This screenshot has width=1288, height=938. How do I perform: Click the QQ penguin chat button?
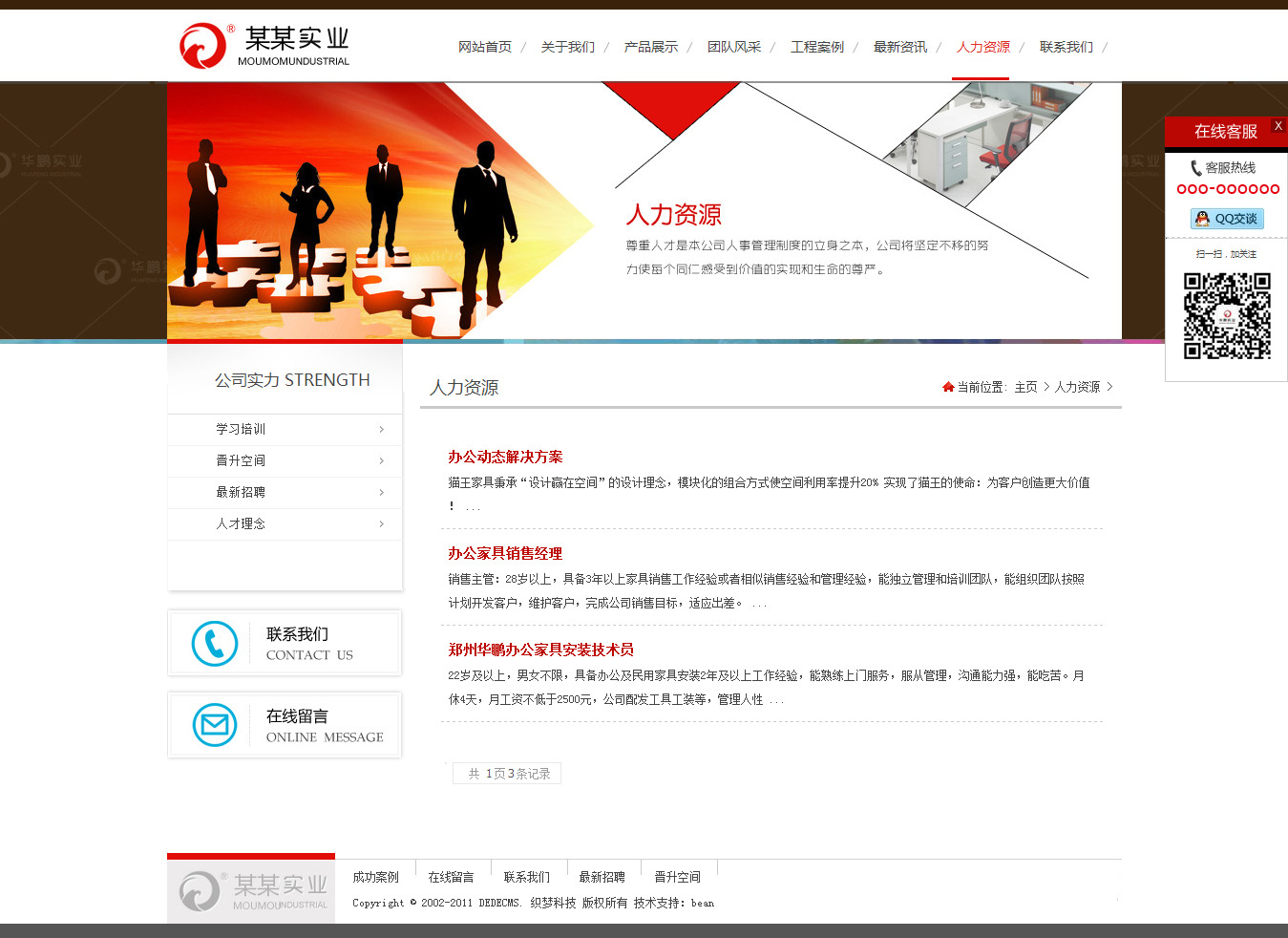point(1227,219)
